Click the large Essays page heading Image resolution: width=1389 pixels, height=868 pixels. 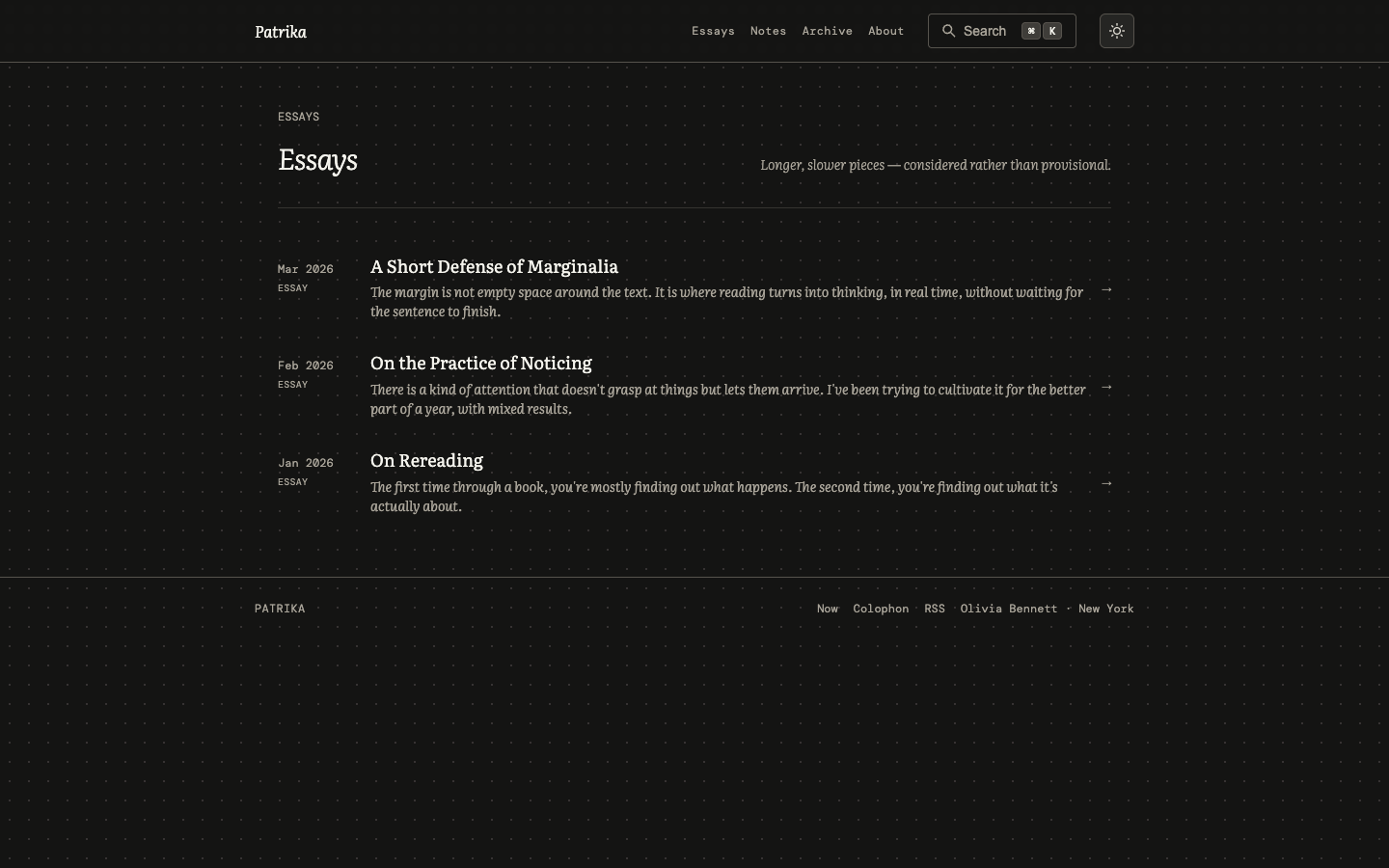(317, 160)
